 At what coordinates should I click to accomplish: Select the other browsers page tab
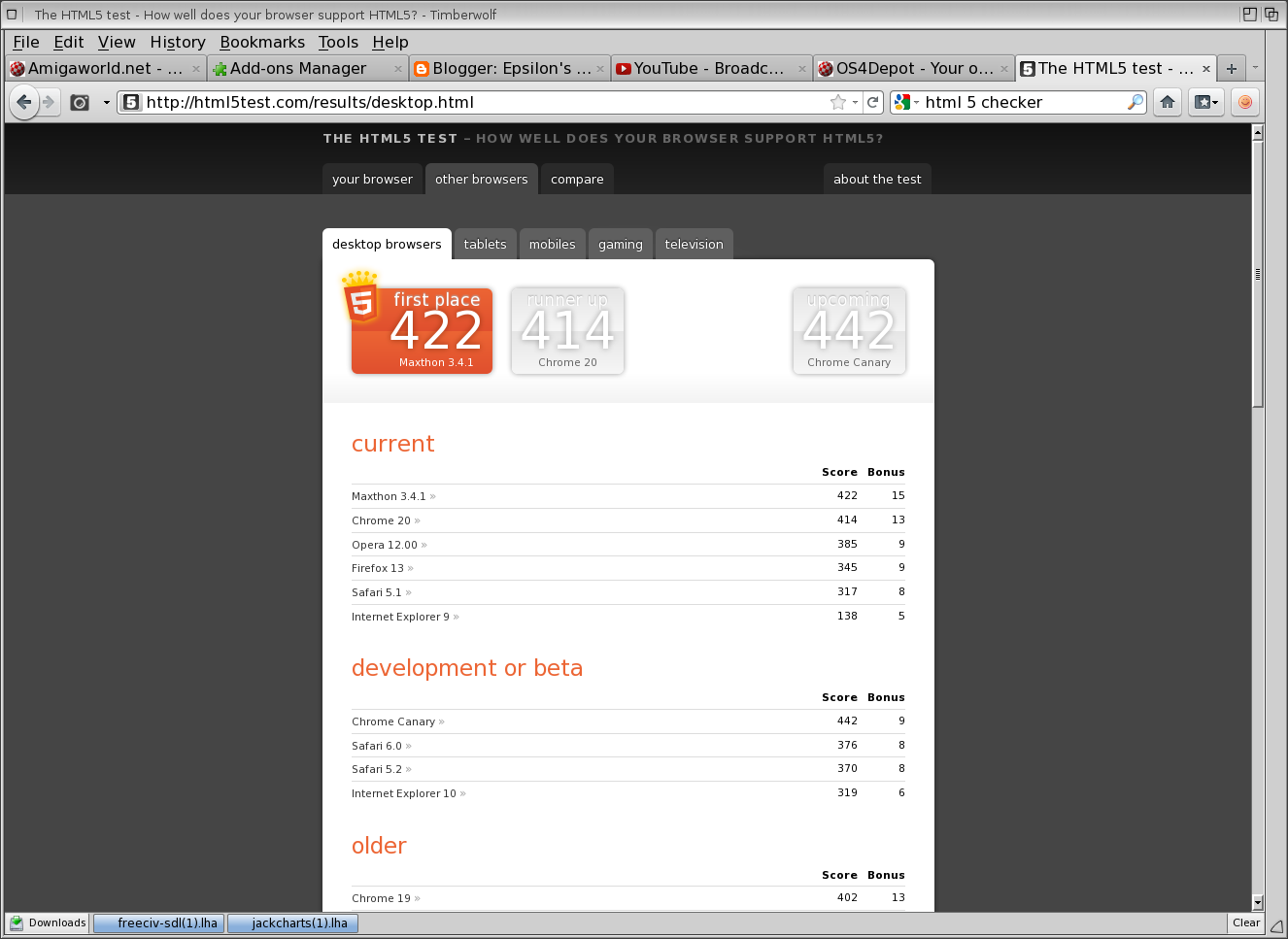click(482, 179)
